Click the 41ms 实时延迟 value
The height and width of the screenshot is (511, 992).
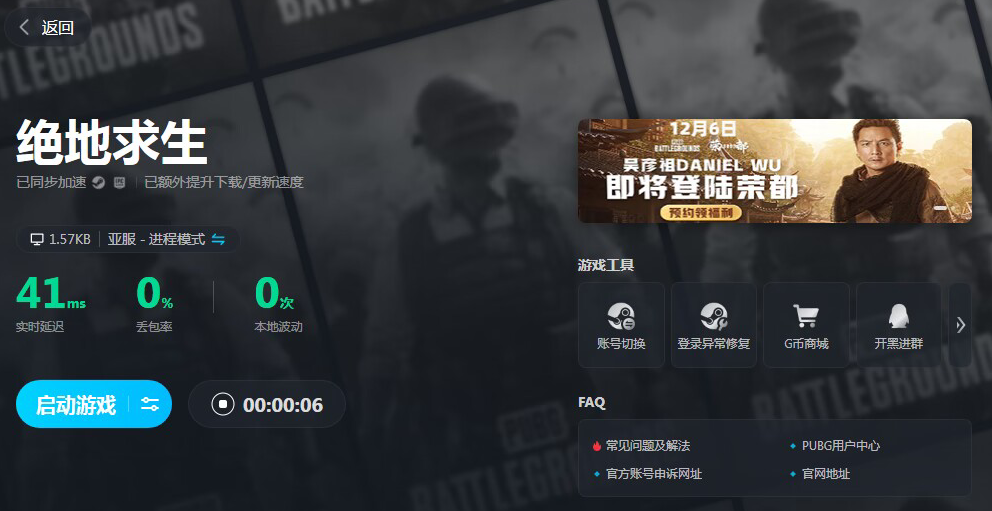click(51, 294)
